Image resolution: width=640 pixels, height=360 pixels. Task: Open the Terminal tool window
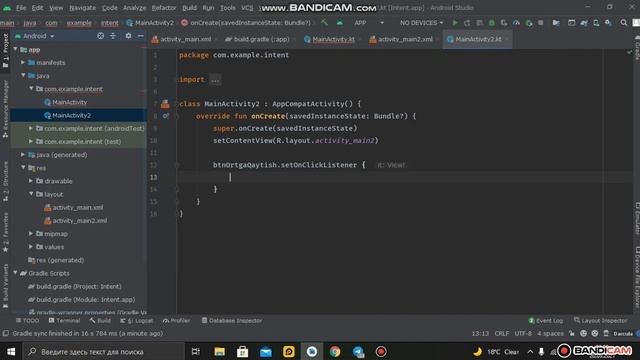click(x=64, y=320)
